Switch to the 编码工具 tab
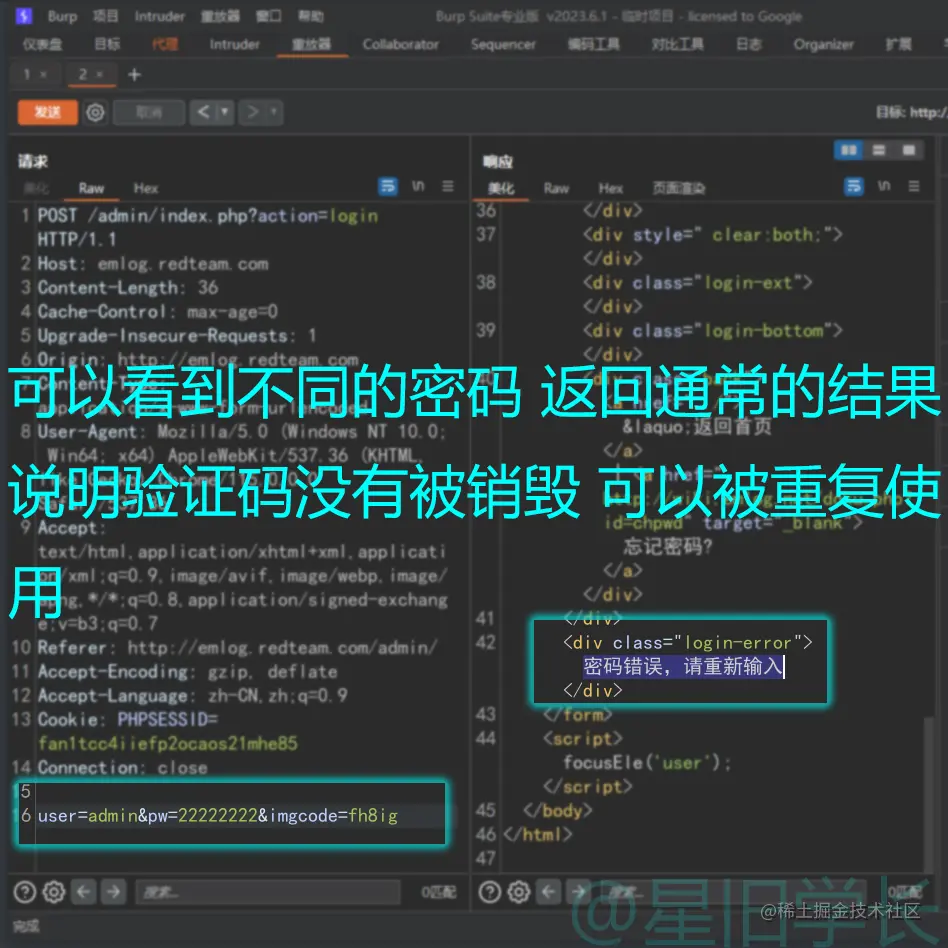 click(x=594, y=44)
